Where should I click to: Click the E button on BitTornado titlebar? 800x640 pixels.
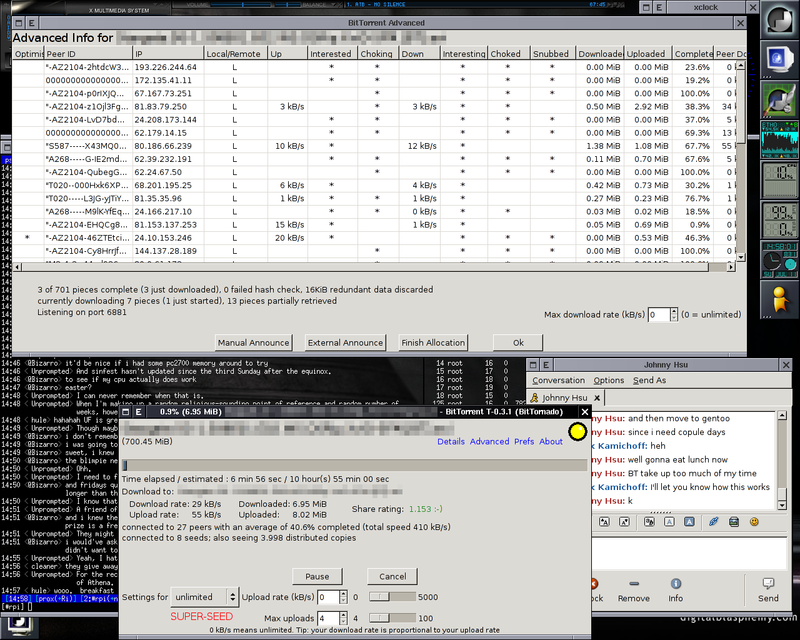[138, 412]
